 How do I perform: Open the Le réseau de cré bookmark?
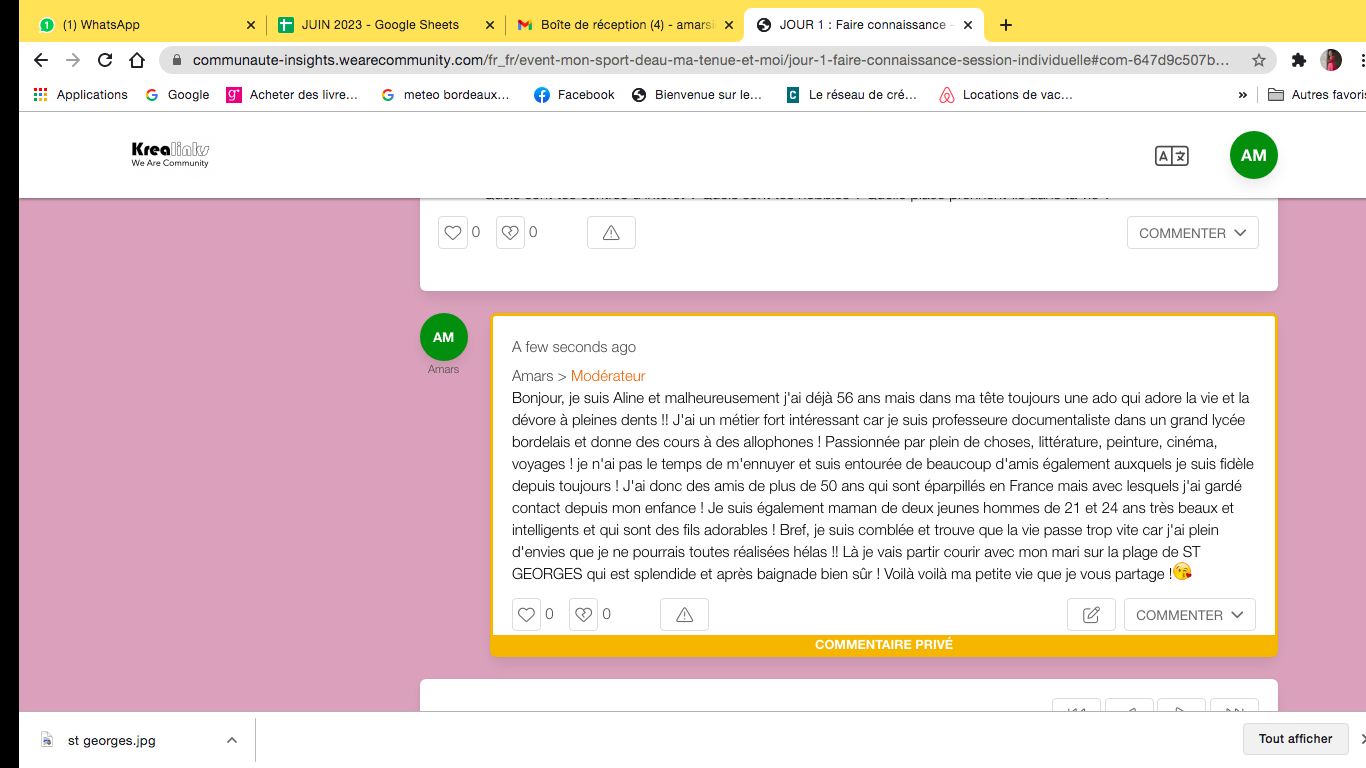(852, 95)
